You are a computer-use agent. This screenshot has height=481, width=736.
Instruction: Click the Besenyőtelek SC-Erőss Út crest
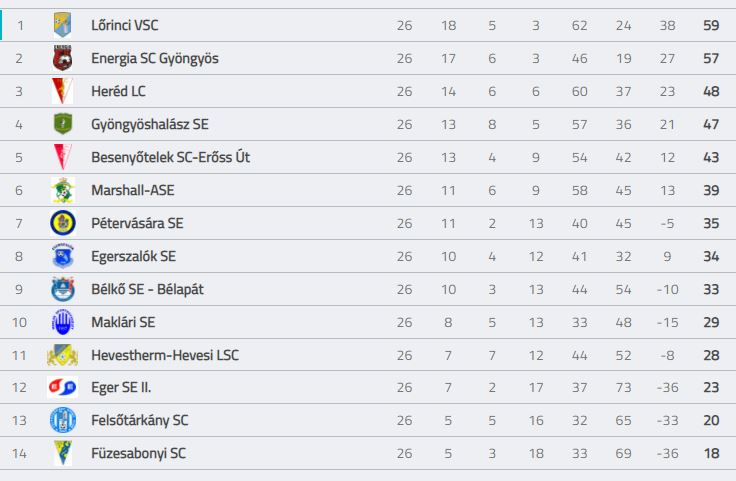pos(62,157)
